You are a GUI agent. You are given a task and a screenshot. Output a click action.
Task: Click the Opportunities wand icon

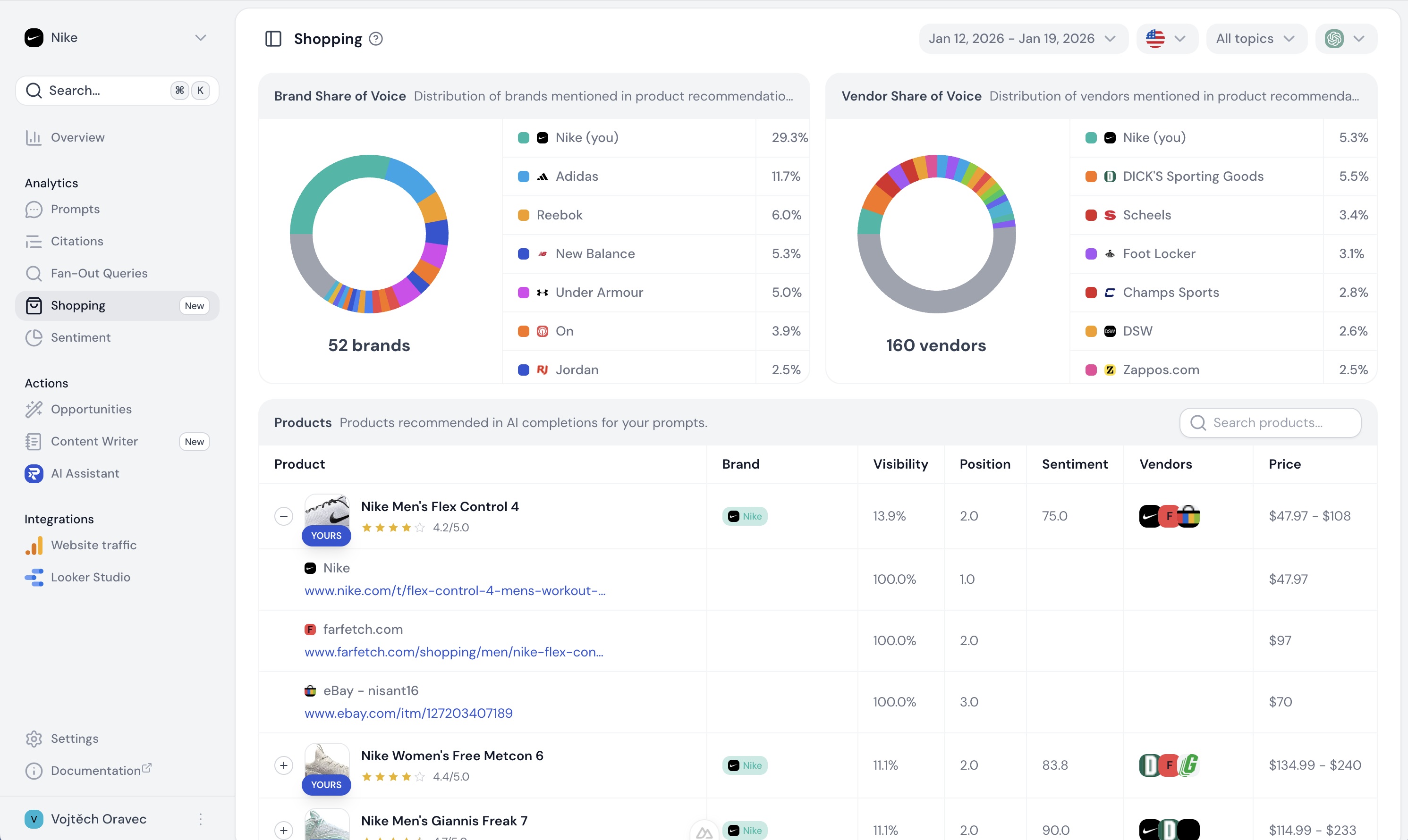click(34, 409)
